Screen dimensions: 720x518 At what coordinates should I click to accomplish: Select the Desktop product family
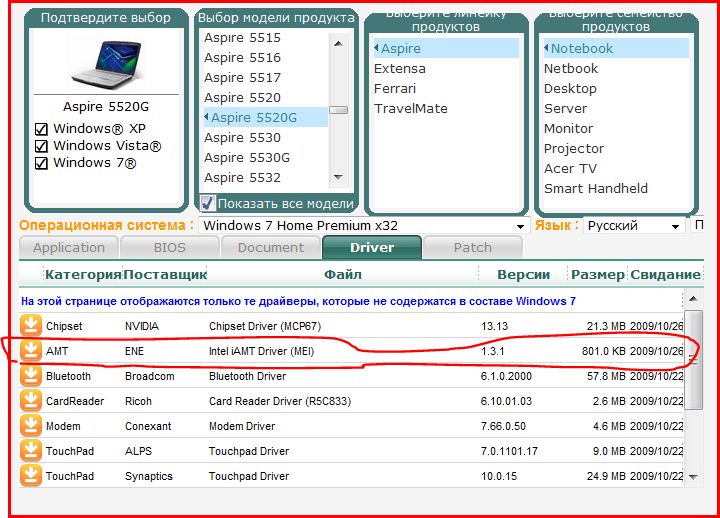(x=570, y=88)
